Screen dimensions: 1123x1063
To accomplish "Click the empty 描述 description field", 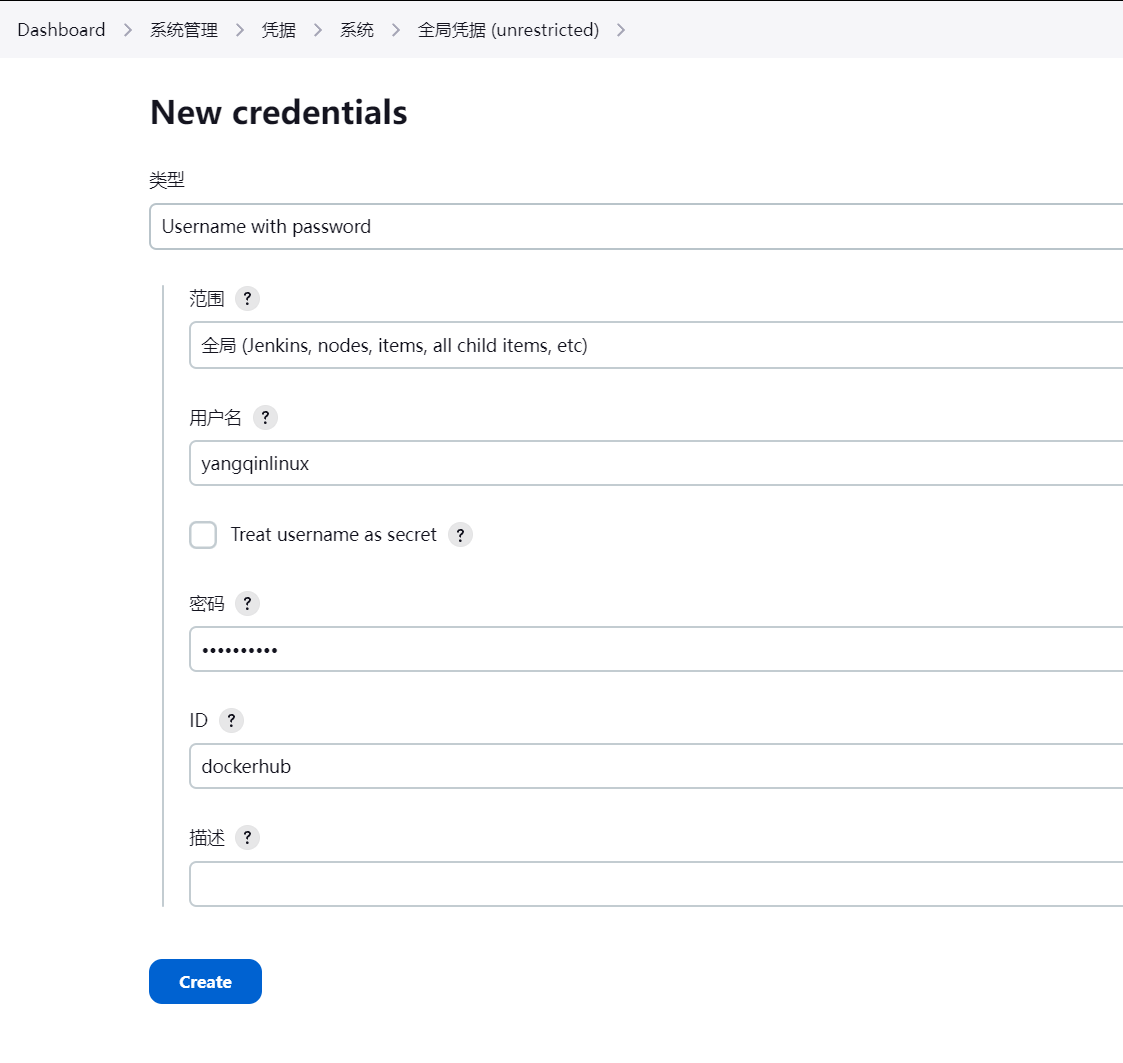I will click(x=656, y=884).
